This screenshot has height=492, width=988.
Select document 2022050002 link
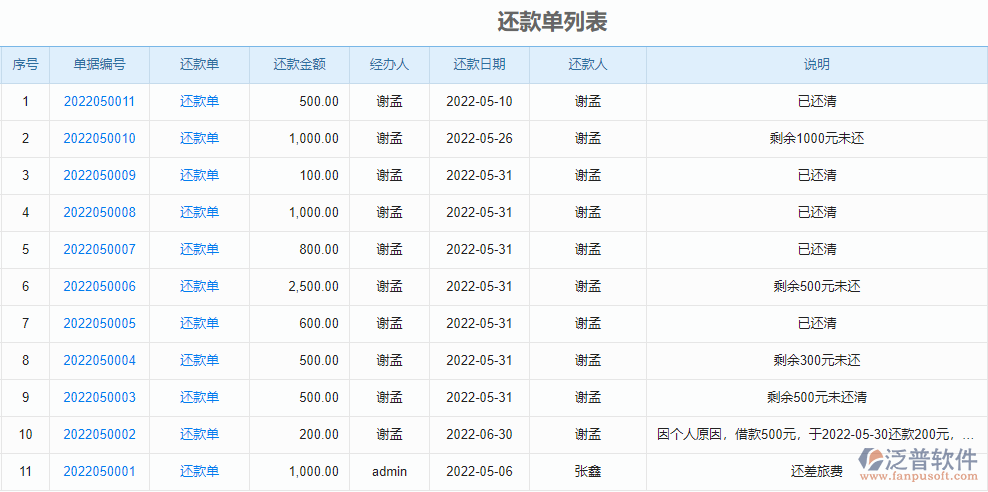(x=99, y=434)
